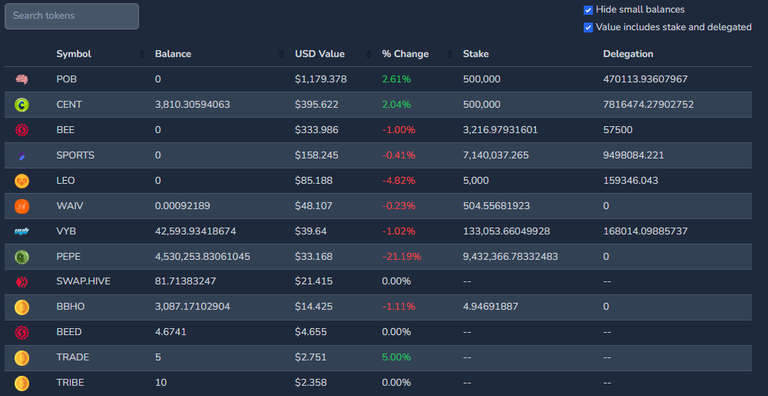
Task: Click the BEED token icon
Action: [22, 333]
